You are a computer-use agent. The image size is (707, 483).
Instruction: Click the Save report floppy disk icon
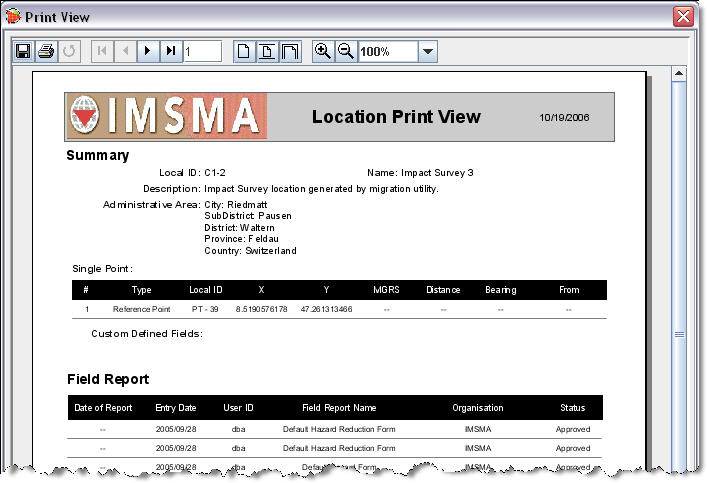click(x=23, y=51)
